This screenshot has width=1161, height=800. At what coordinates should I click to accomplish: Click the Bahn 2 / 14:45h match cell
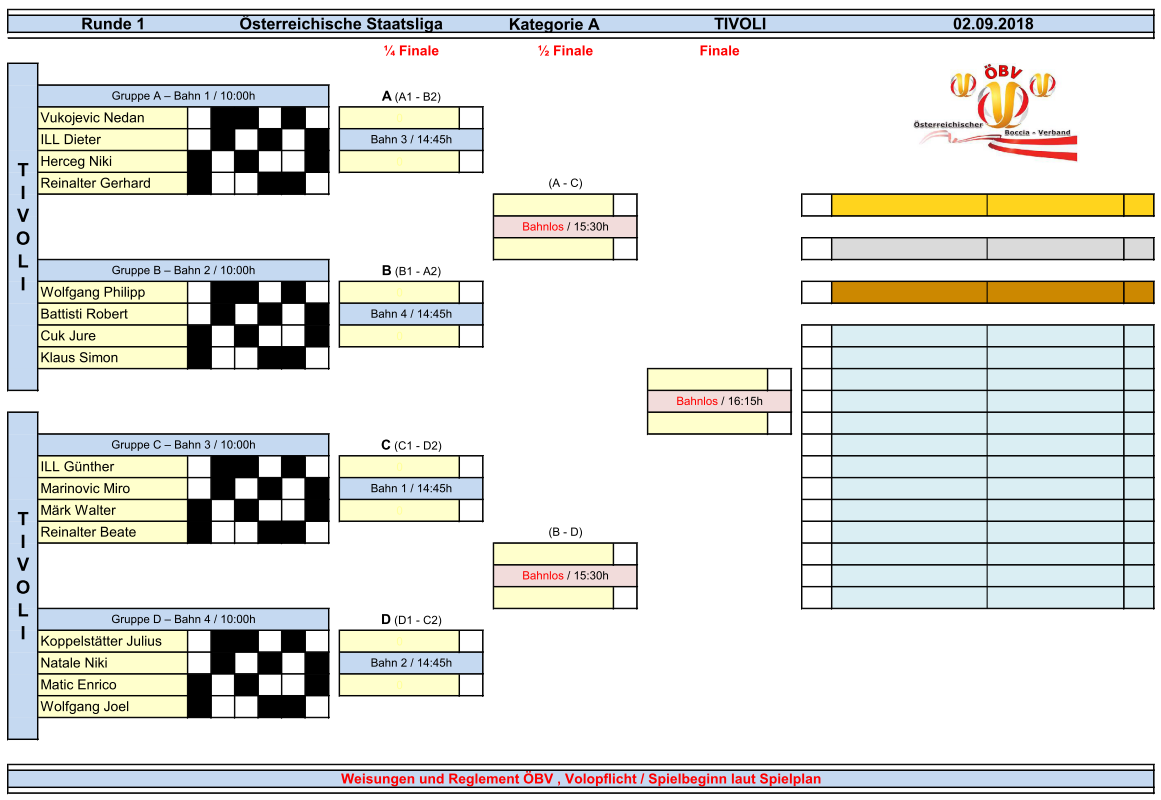point(411,663)
